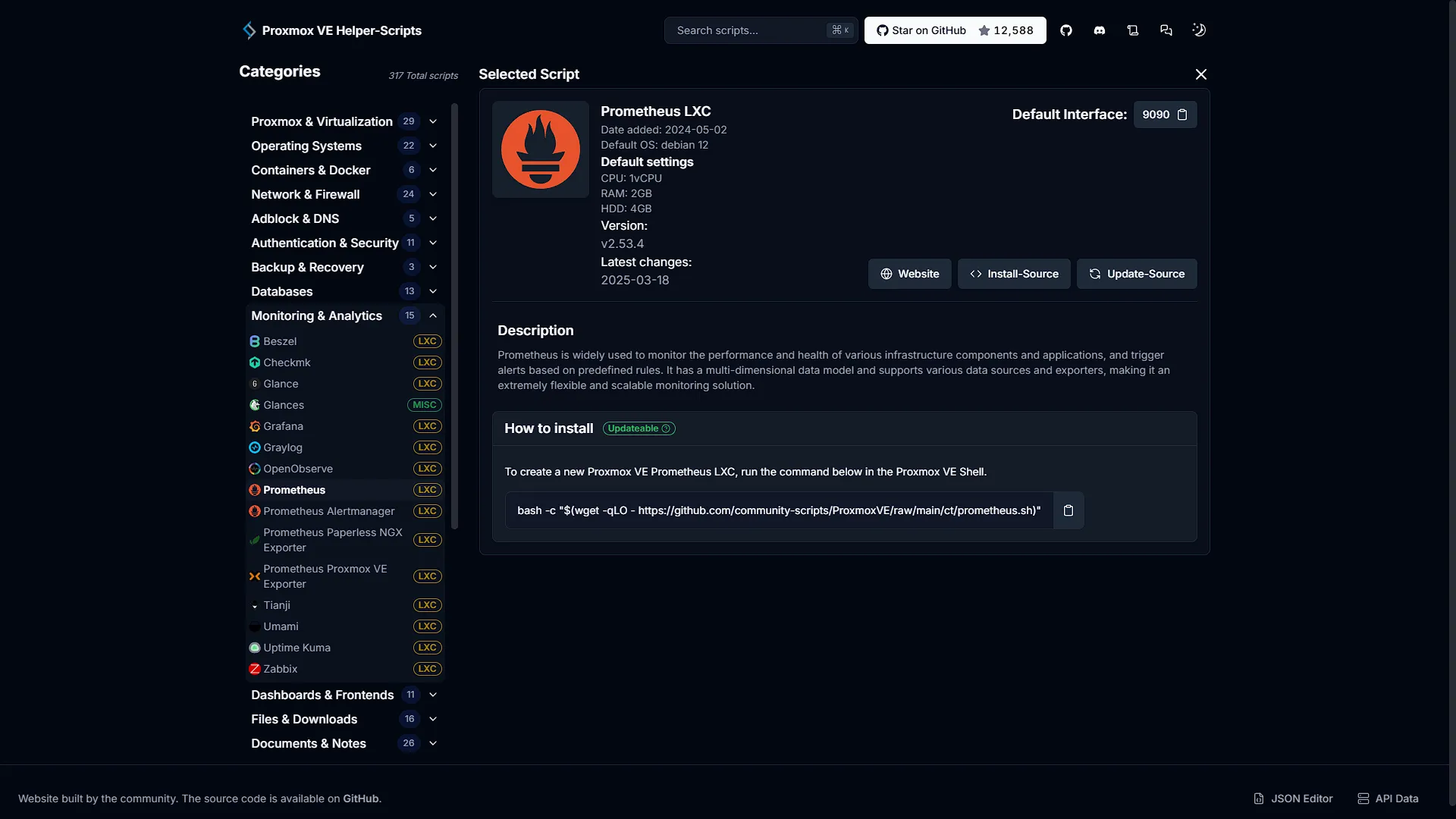Select Prometheus Alertmanager in the list

[345, 511]
